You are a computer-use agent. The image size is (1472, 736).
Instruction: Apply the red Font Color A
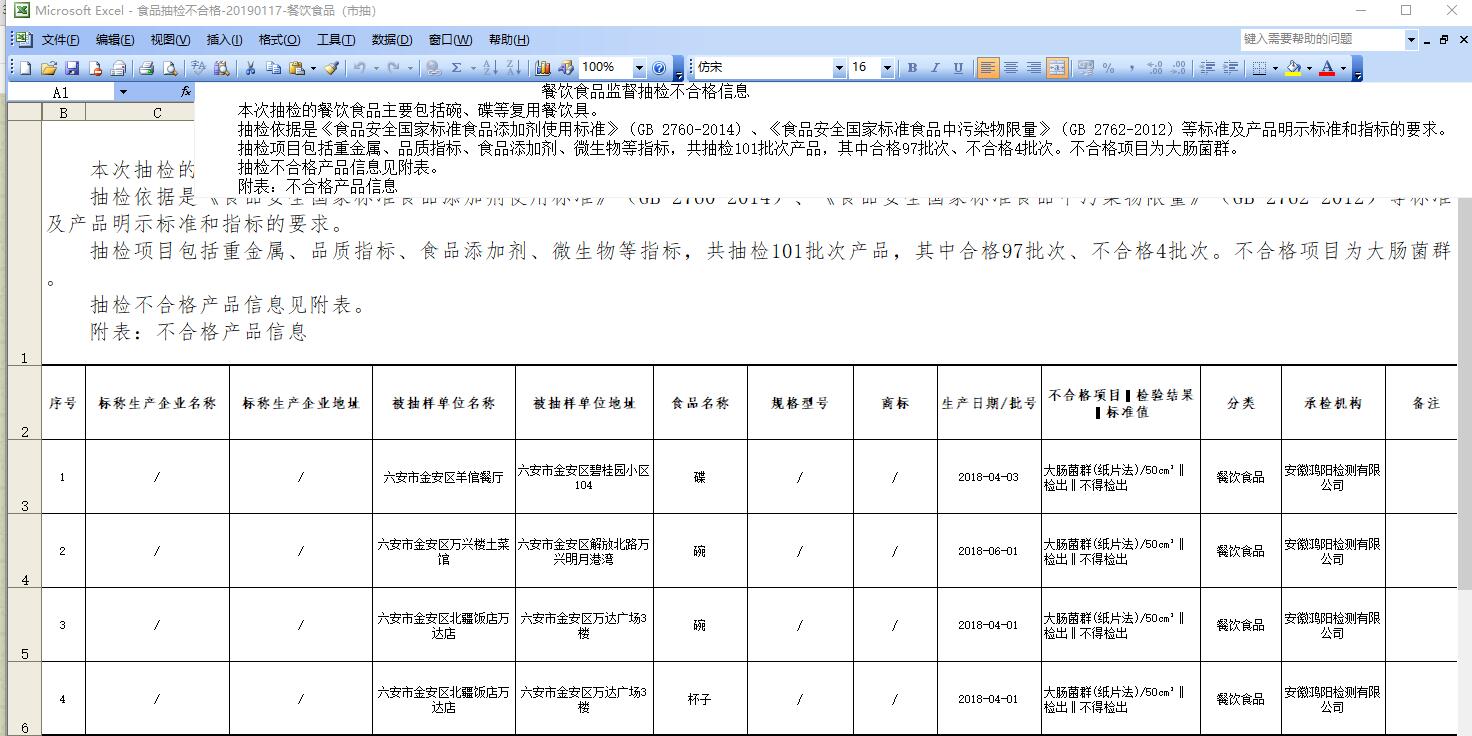[1327, 68]
